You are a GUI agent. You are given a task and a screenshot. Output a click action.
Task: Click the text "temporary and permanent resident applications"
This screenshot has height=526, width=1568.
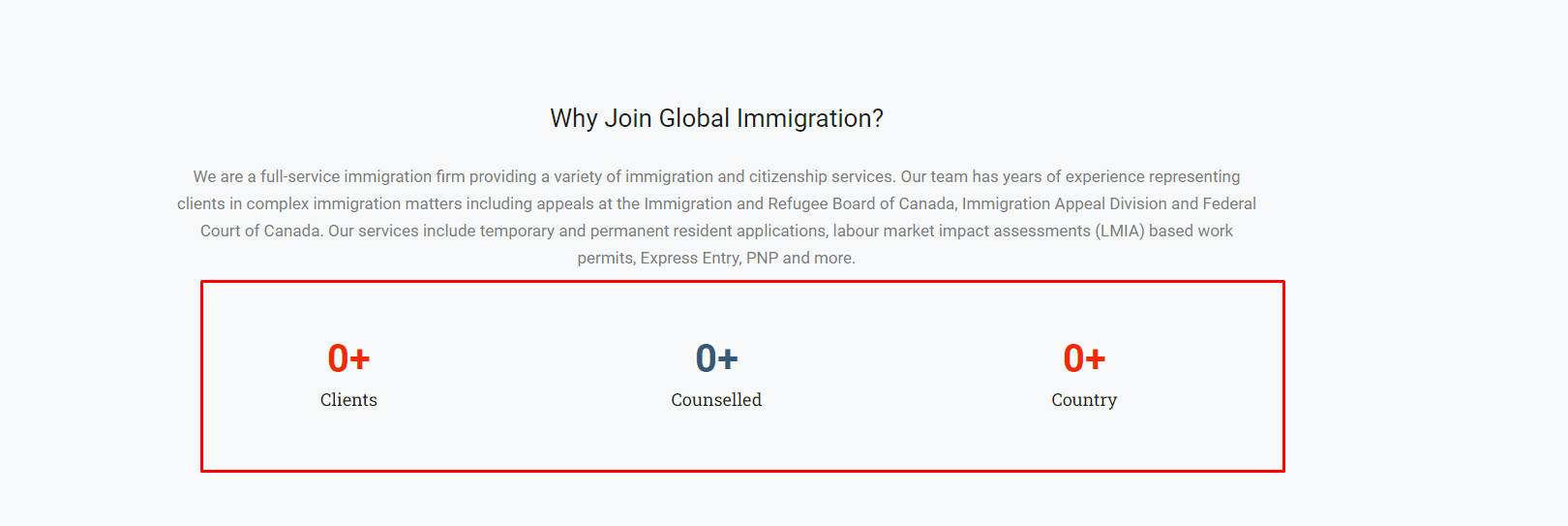point(653,231)
